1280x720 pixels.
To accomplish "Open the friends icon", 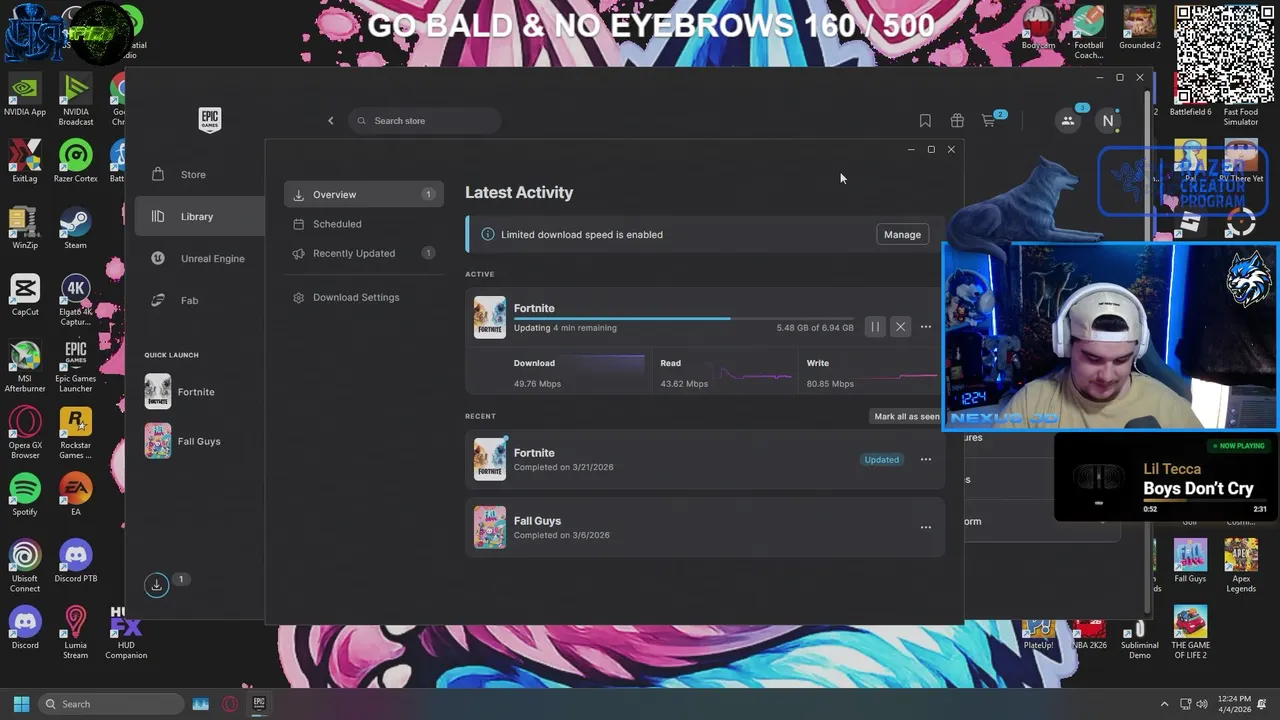I will tap(1068, 121).
